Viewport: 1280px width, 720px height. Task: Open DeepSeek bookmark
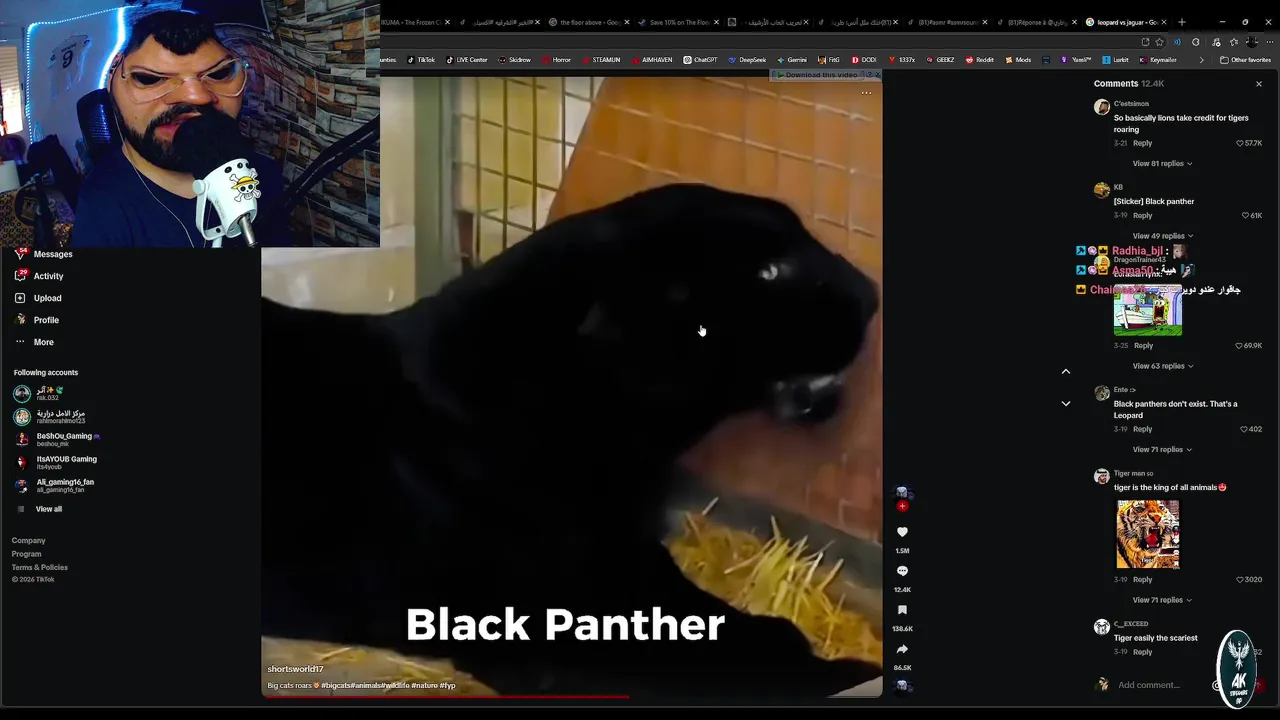746,60
